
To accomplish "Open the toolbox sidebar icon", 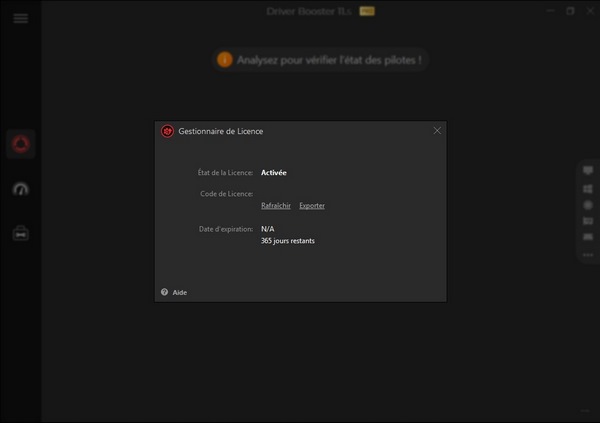I will pos(21,233).
